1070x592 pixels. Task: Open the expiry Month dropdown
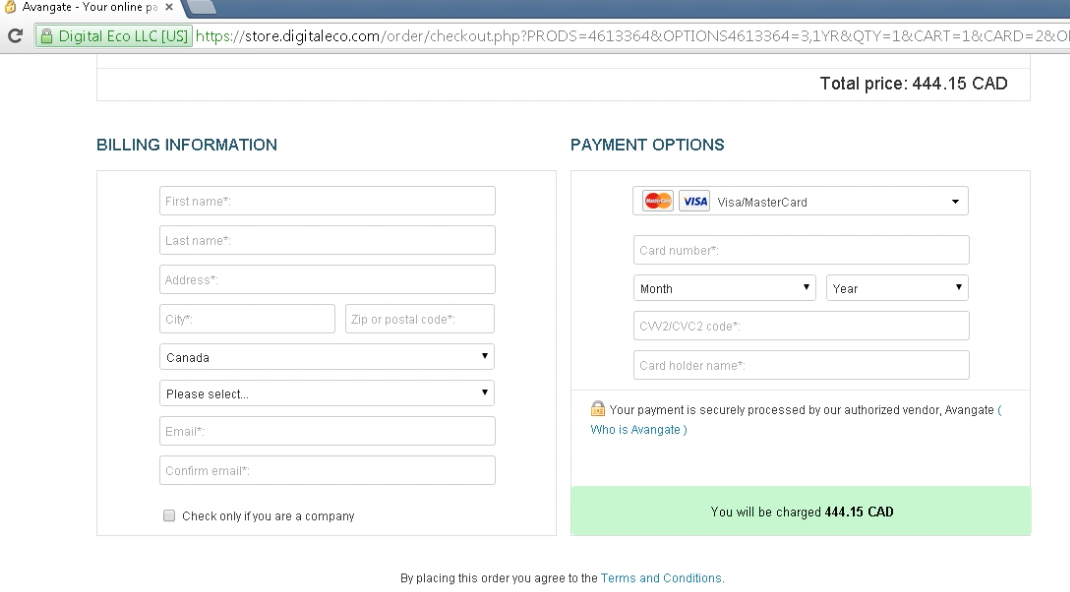pyautogui.click(x=725, y=288)
